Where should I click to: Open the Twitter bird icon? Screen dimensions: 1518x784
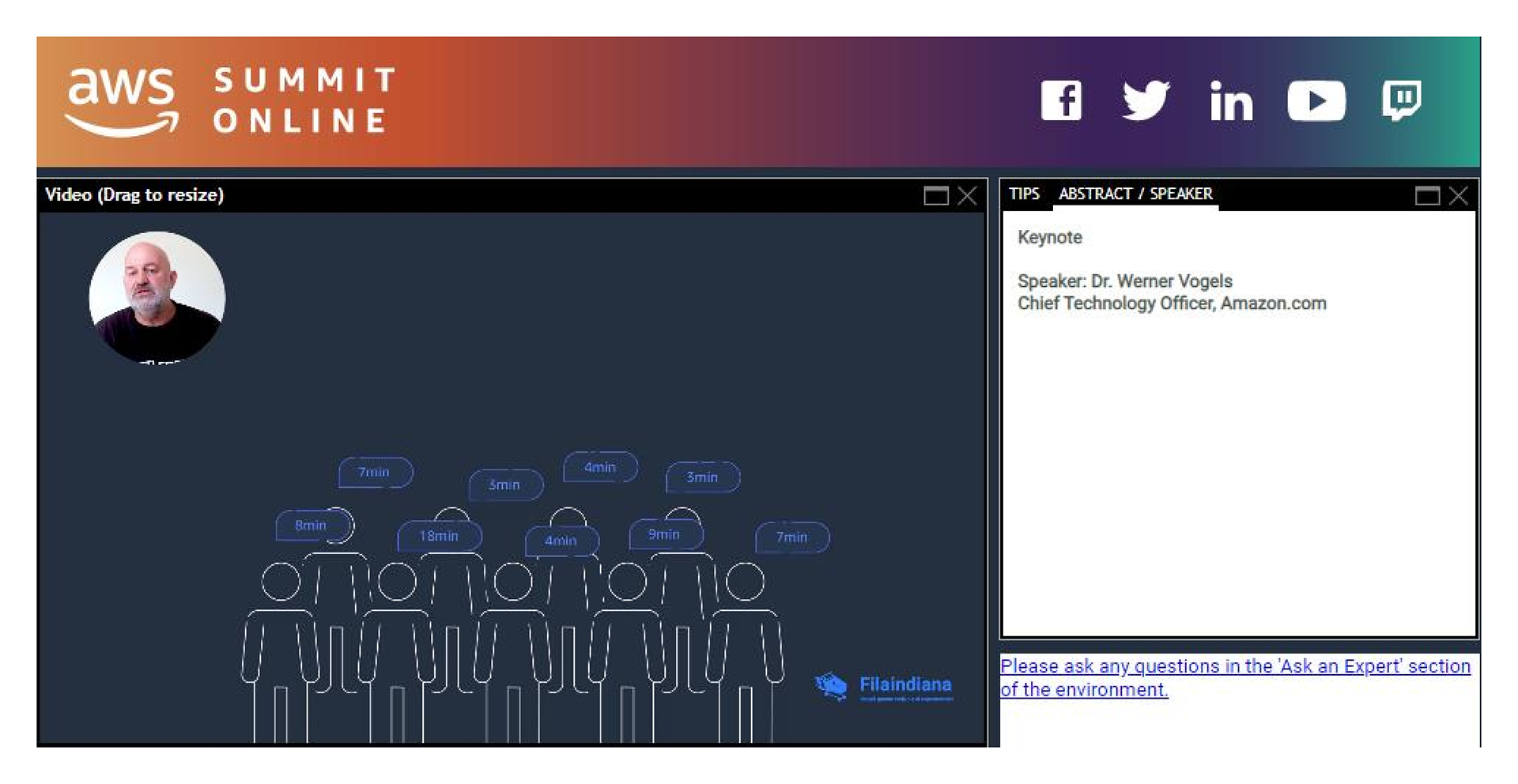1146,100
